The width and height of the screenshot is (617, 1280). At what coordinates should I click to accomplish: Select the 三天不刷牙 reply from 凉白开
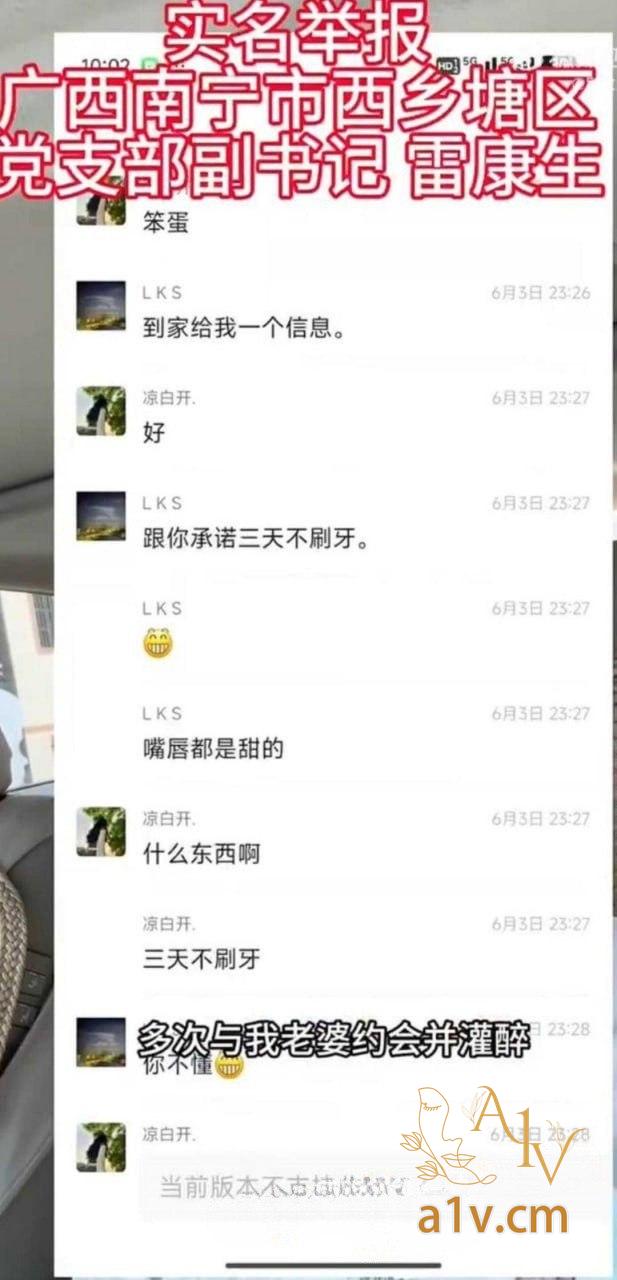[x=201, y=960]
